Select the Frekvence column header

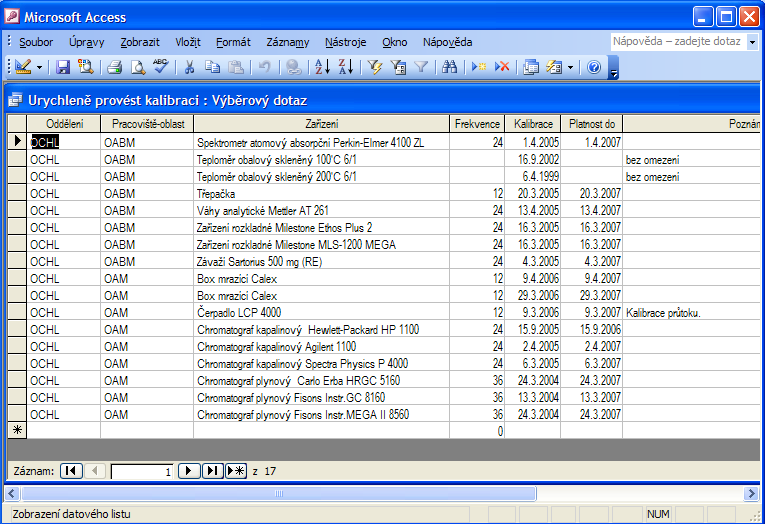tap(477, 124)
